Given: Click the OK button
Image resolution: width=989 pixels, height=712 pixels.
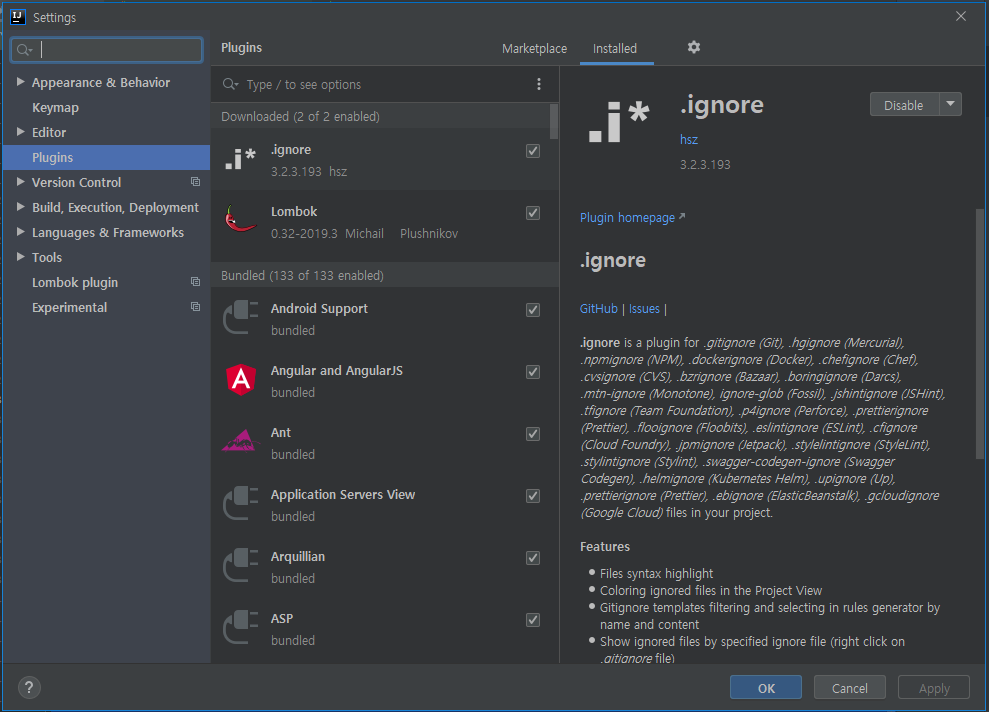Looking at the screenshot, I should click(766, 688).
